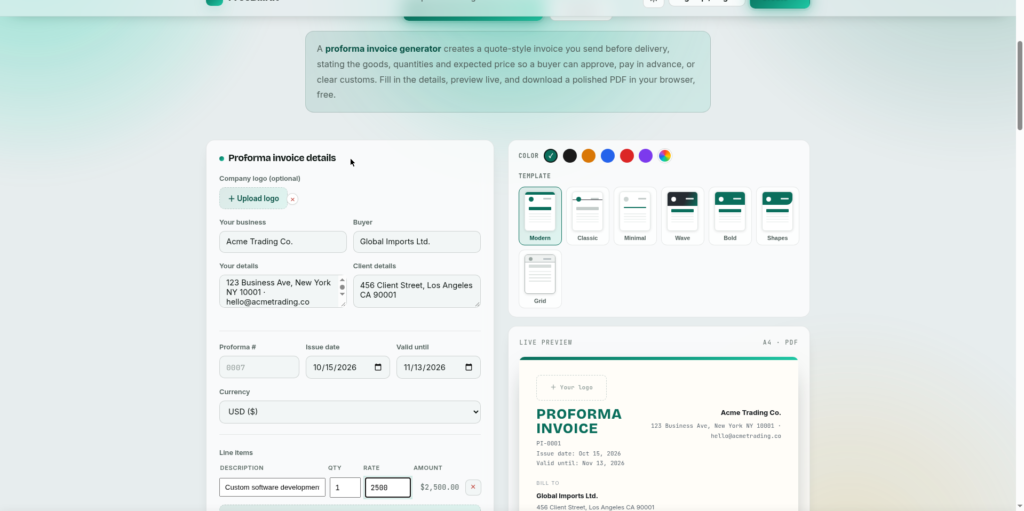
Task: Click the 'Line items' section label
Action: (236, 453)
